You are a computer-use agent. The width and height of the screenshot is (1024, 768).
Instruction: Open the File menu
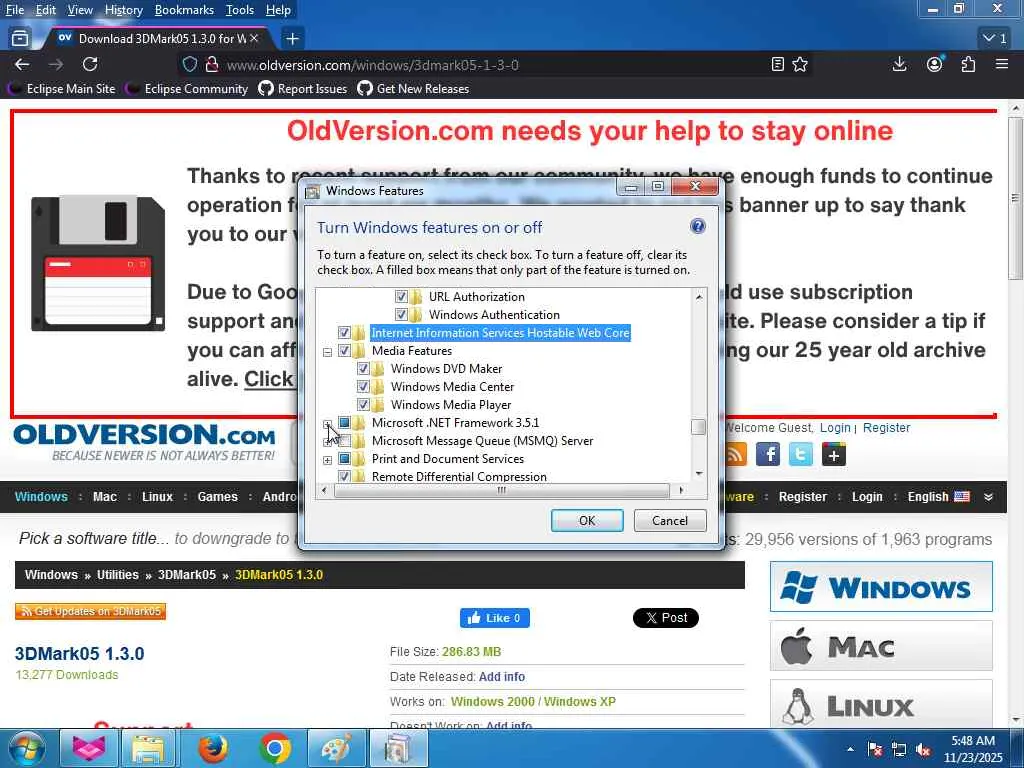coord(15,10)
